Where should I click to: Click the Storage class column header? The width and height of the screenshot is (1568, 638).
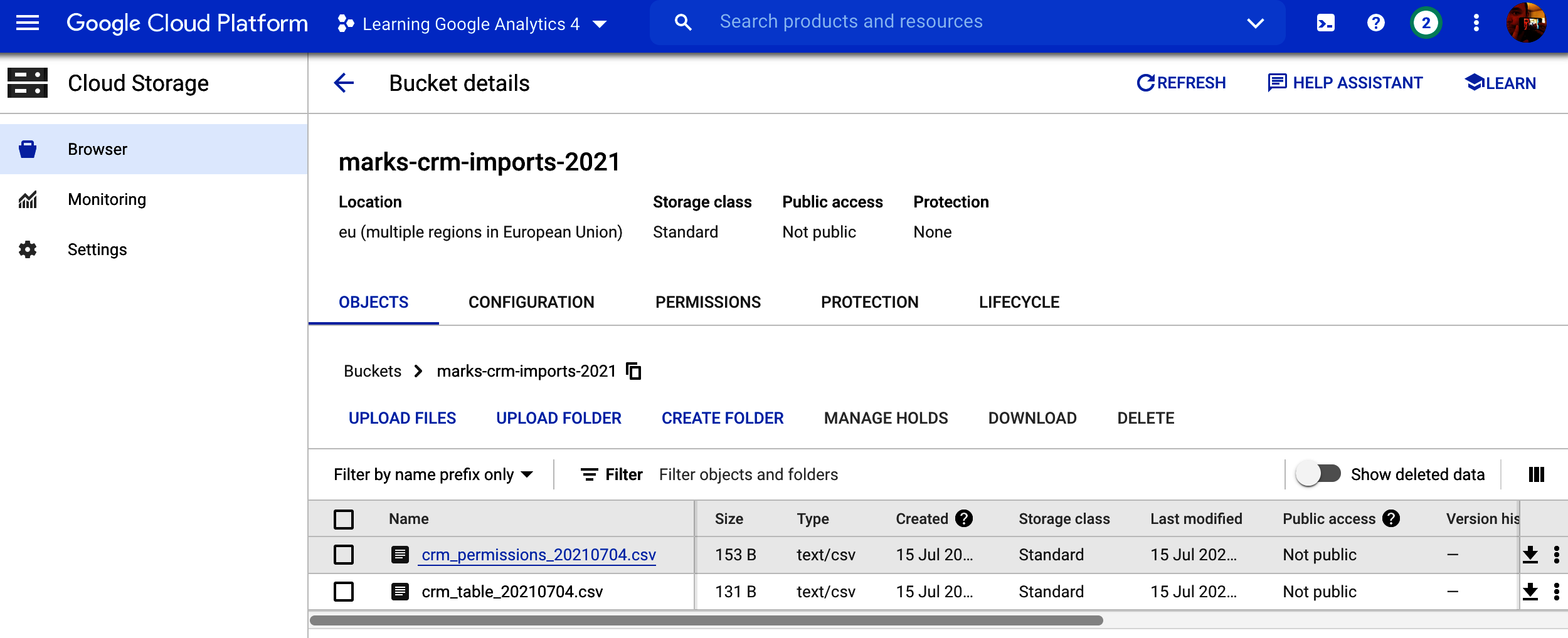tap(1064, 519)
